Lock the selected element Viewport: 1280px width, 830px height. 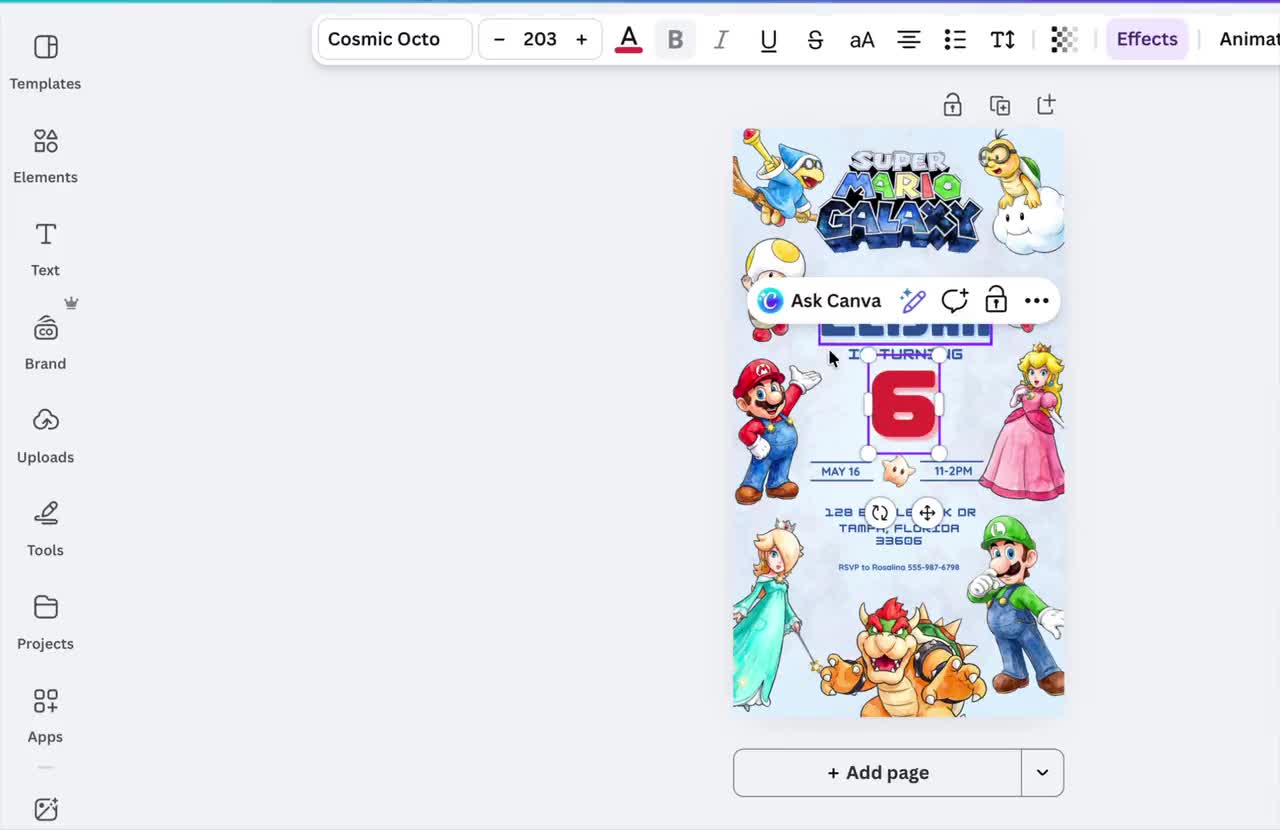coord(995,300)
